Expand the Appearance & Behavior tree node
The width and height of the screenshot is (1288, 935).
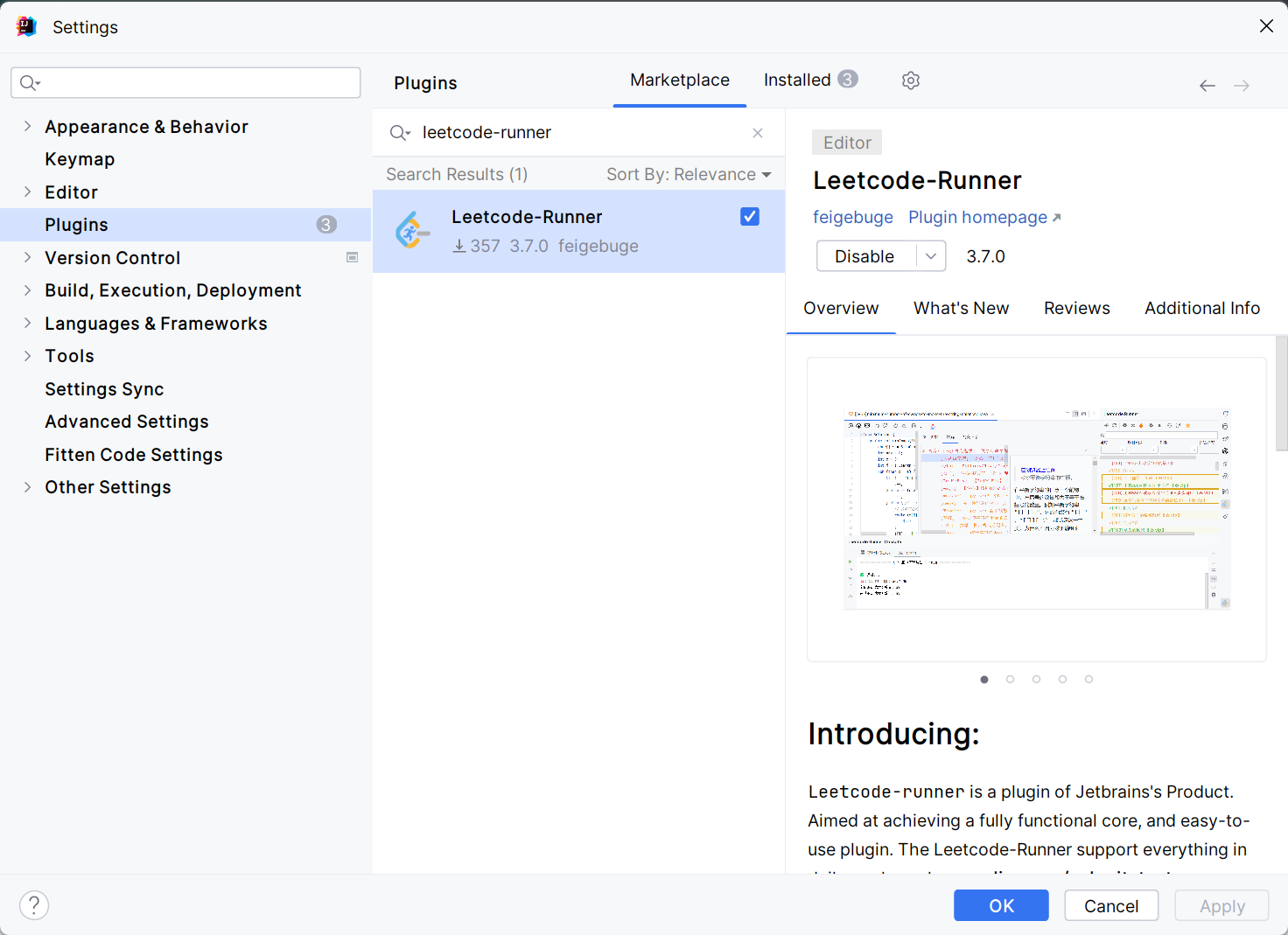[27, 127]
